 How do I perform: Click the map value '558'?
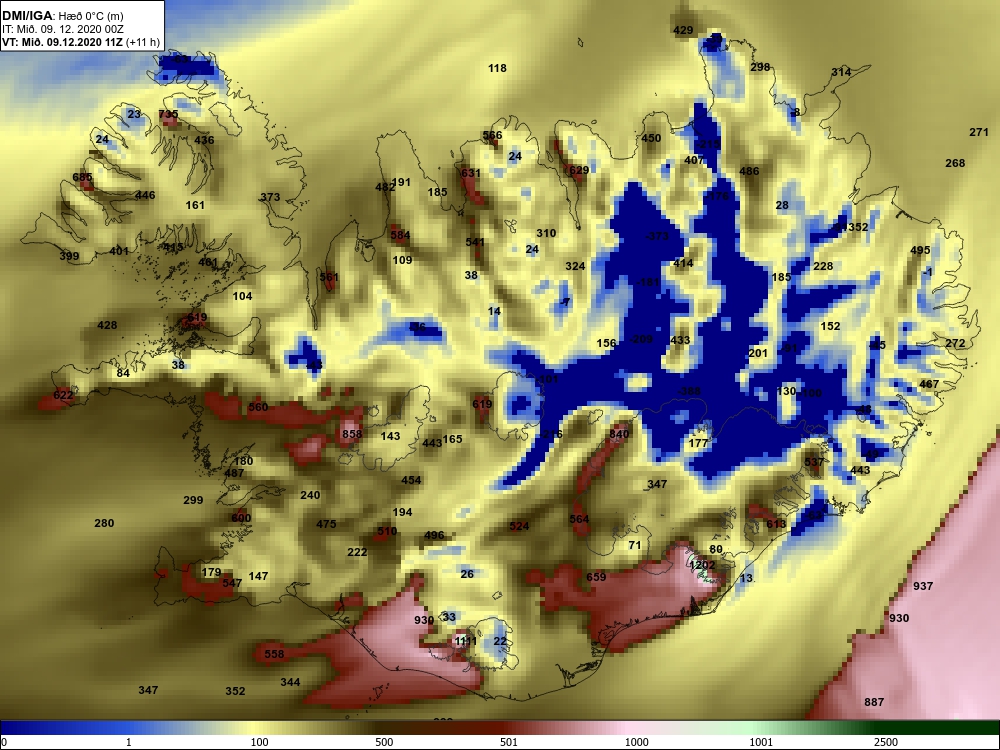[274, 654]
